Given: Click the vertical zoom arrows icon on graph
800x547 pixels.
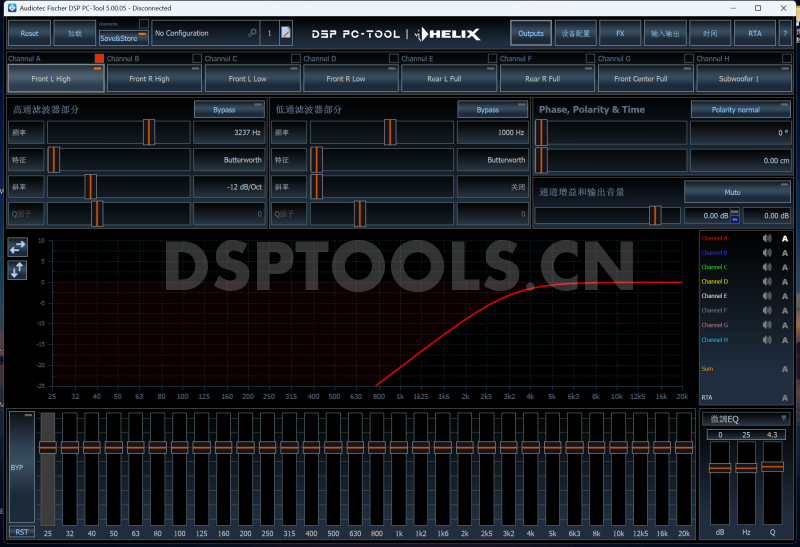Looking at the screenshot, I should [x=17, y=270].
